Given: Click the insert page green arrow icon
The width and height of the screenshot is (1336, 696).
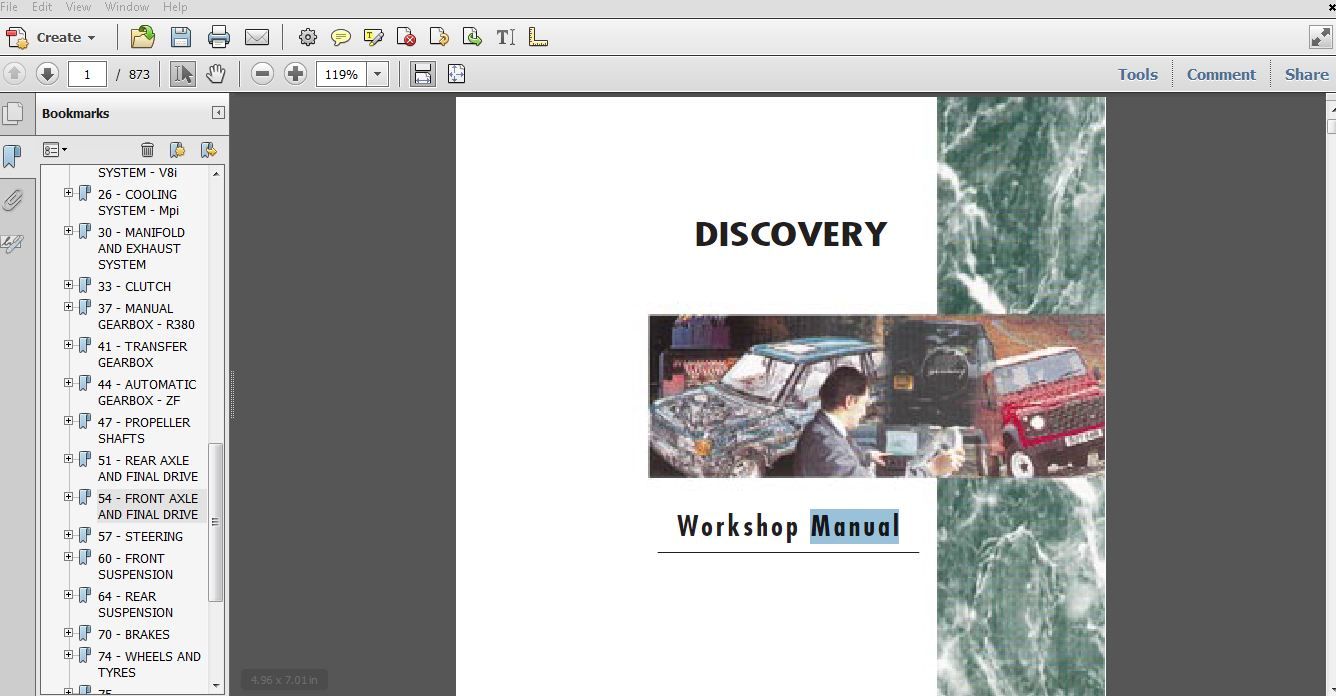Looking at the screenshot, I should click(472, 38).
